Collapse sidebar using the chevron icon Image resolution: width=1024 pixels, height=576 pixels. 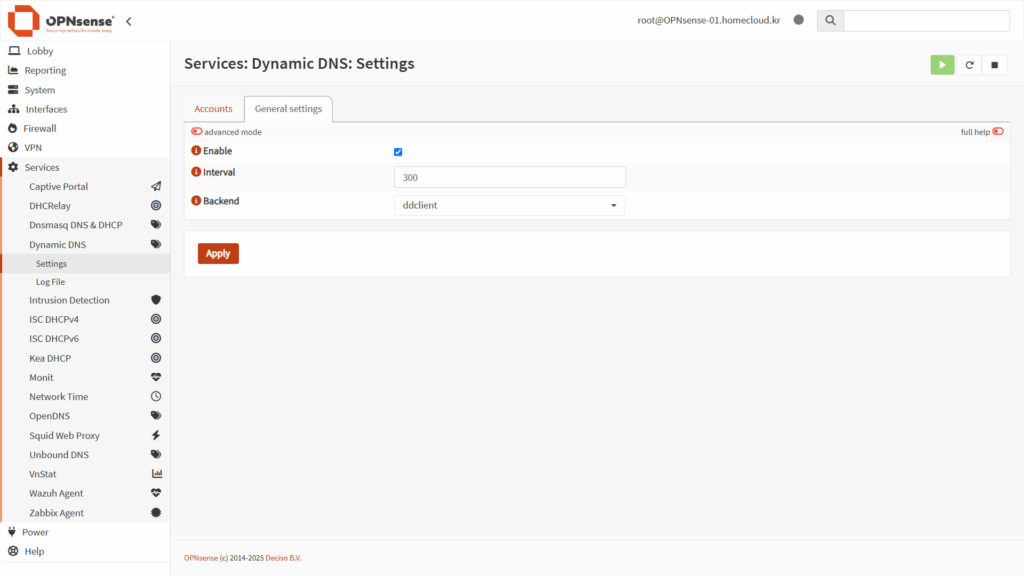coord(129,21)
